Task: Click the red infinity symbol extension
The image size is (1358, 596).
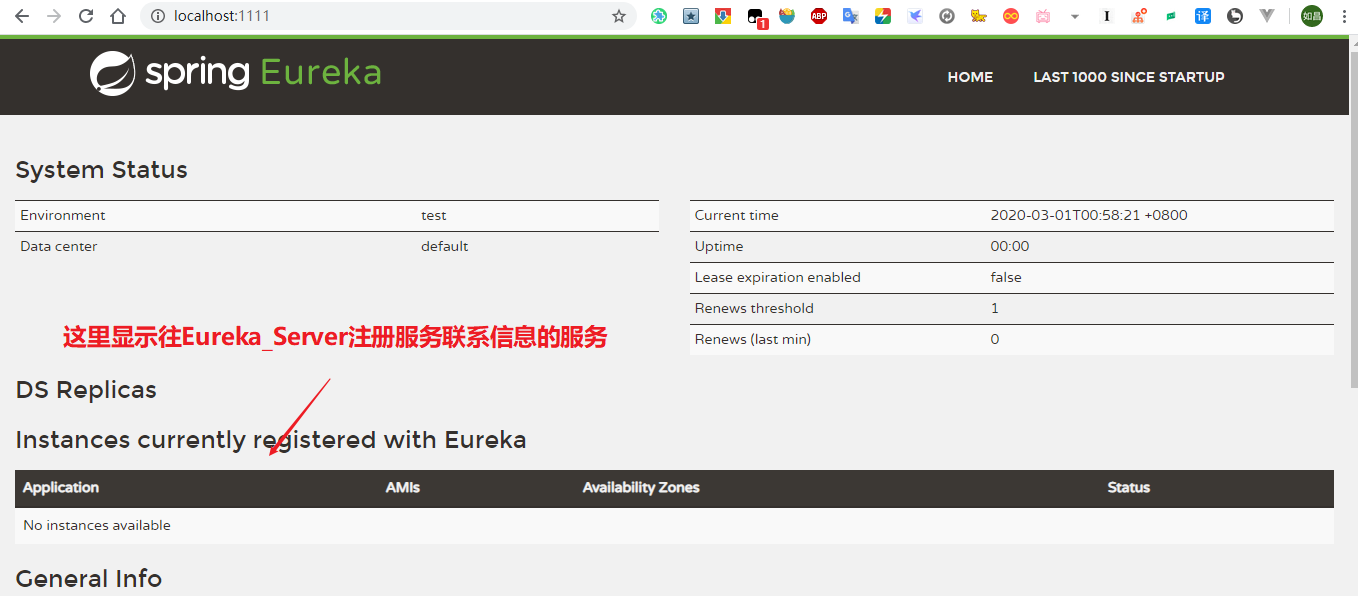Action: pyautogui.click(x=1011, y=16)
